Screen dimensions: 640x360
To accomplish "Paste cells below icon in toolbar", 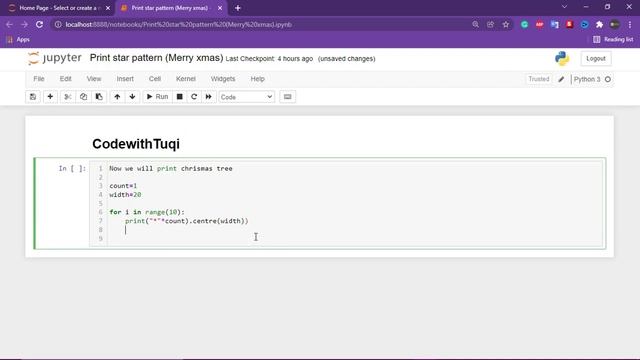I will click(99, 97).
